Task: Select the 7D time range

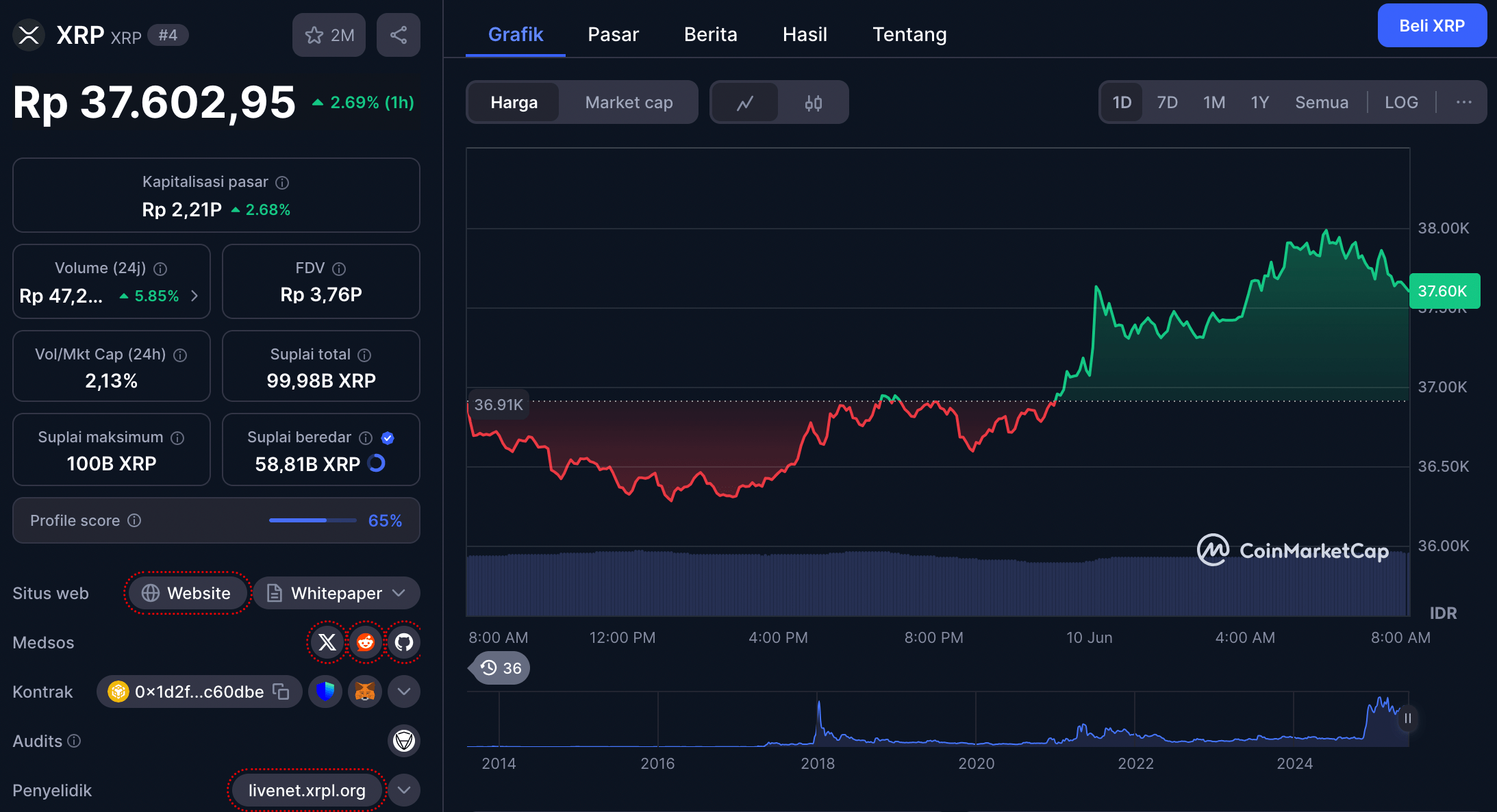Action: coord(1168,103)
